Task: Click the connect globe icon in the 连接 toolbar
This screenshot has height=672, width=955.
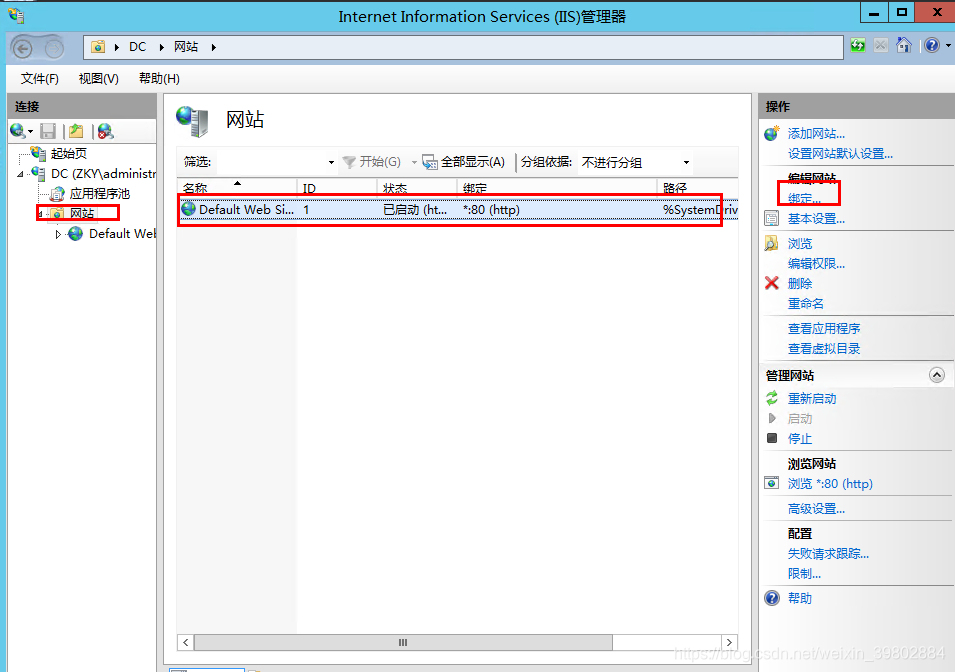Action: point(18,130)
